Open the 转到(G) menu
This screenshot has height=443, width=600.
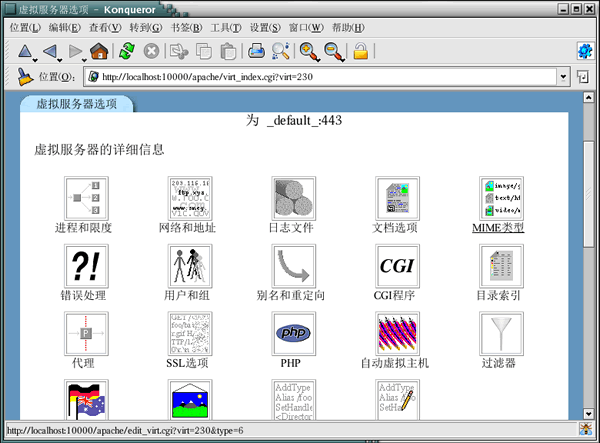tap(145, 28)
